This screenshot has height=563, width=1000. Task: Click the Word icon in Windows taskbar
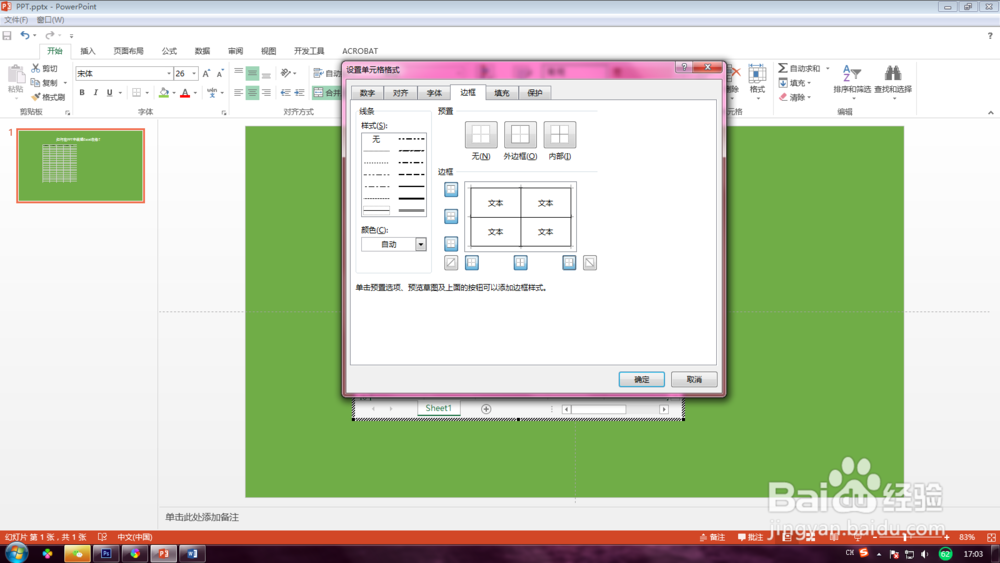click(192, 553)
